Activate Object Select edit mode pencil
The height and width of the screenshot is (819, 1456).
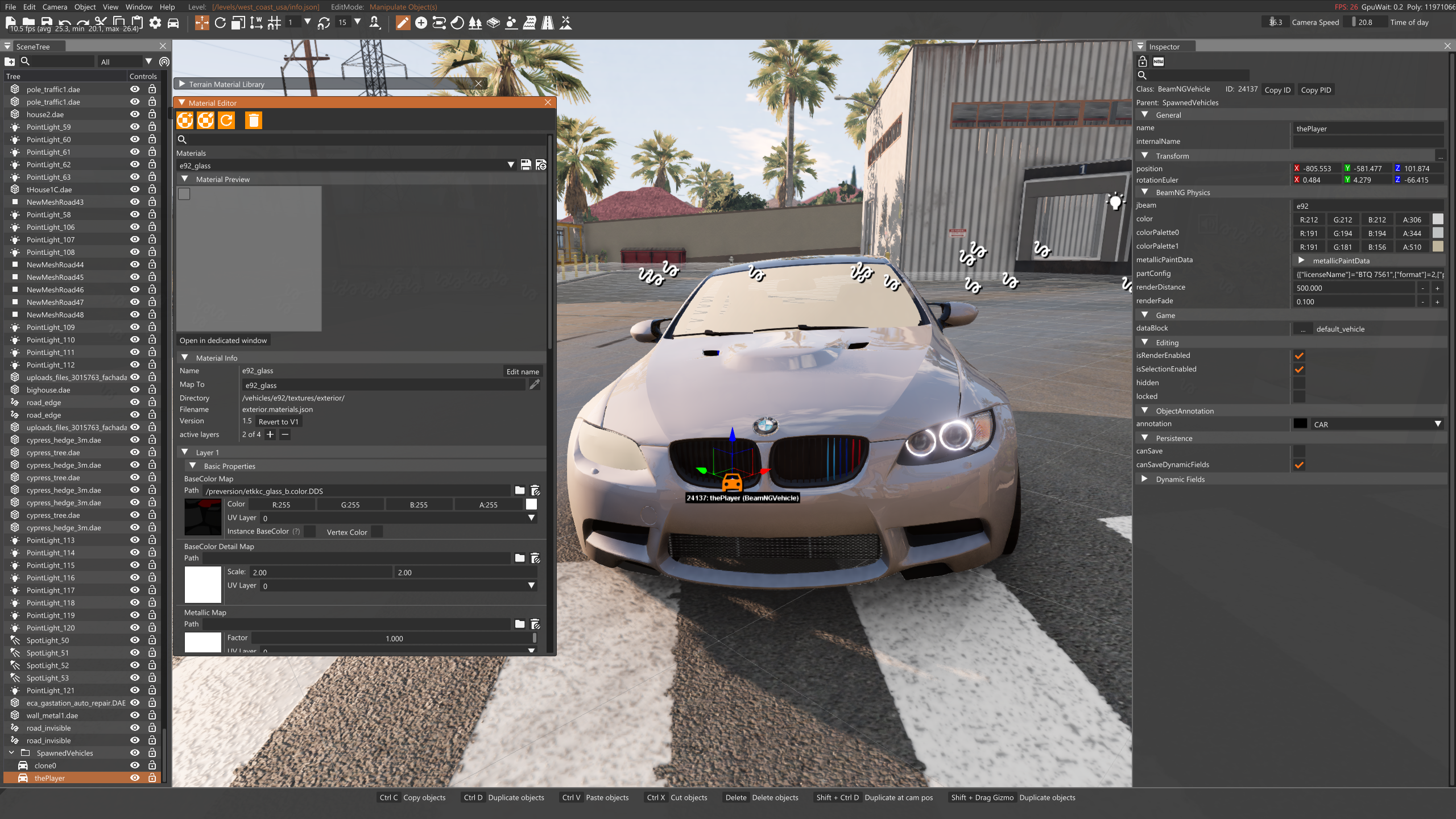coord(403,23)
